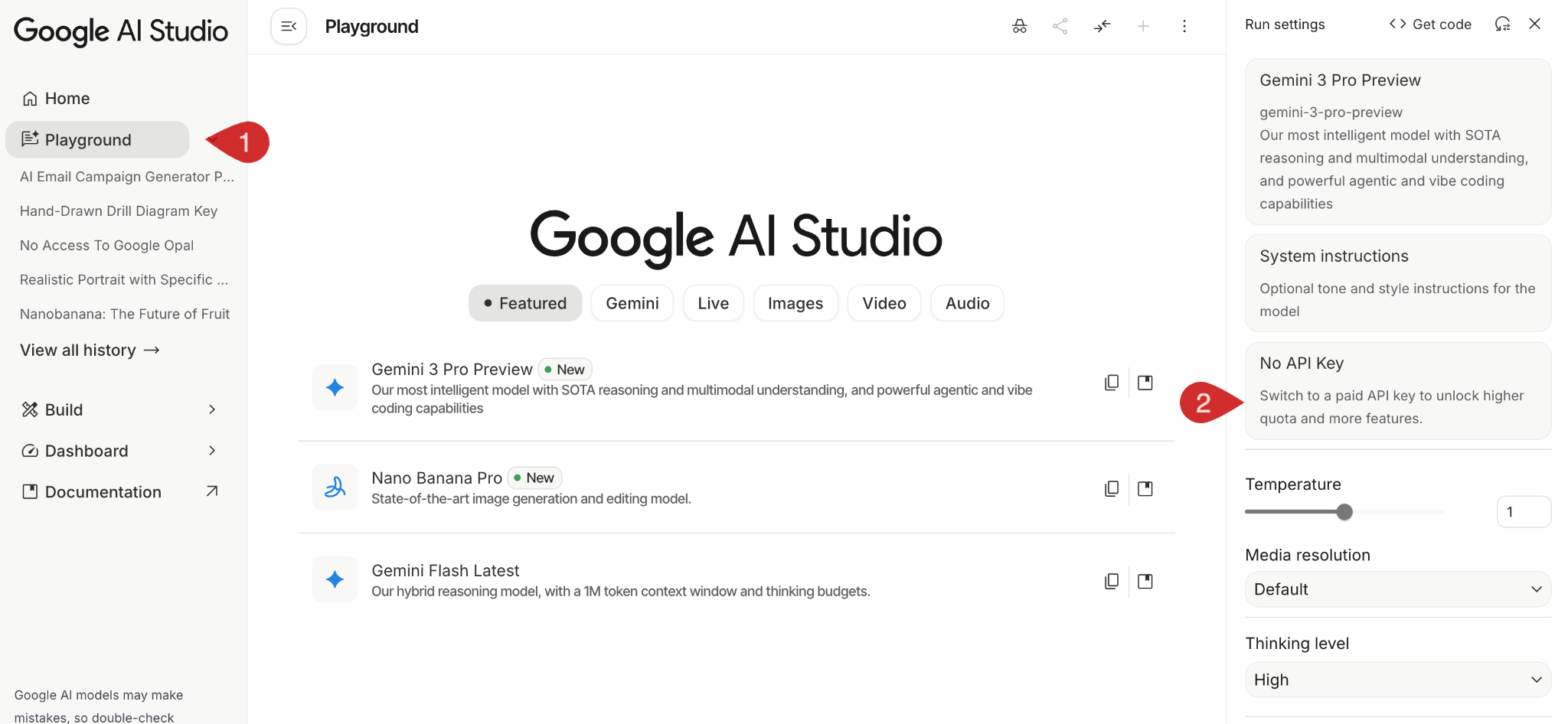Click the compare mode arrows icon
The width and height of the screenshot is (1568, 724).
(x=1102, y=26)
